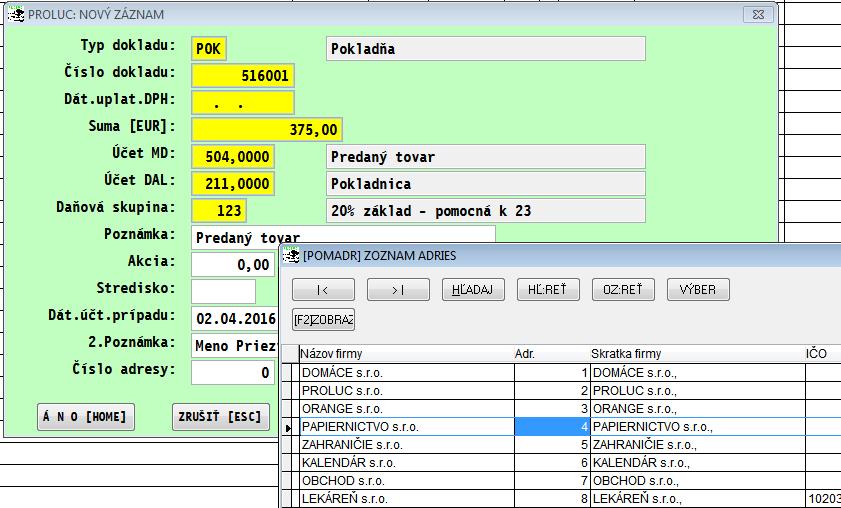This screenshot has height=508, width=841.
Task: Click Daňová skupina field 123
Action: 219,210
